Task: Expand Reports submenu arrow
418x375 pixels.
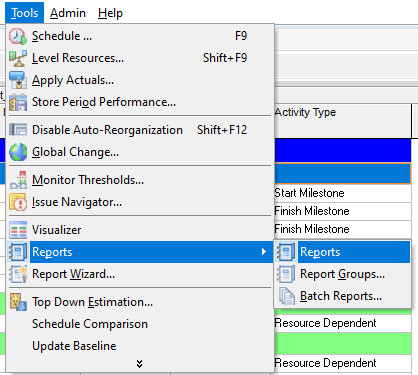Action: pyautogui.click(x=264, y=252)
